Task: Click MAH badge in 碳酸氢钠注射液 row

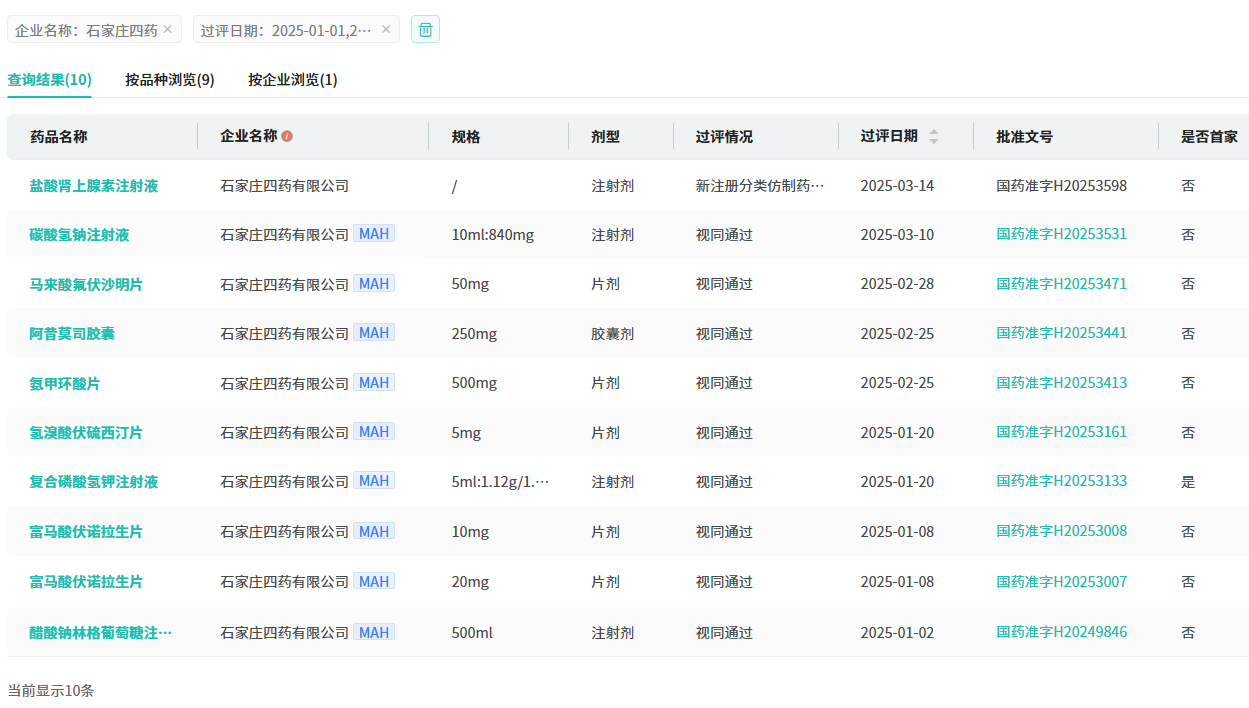Action: point(374,234)
